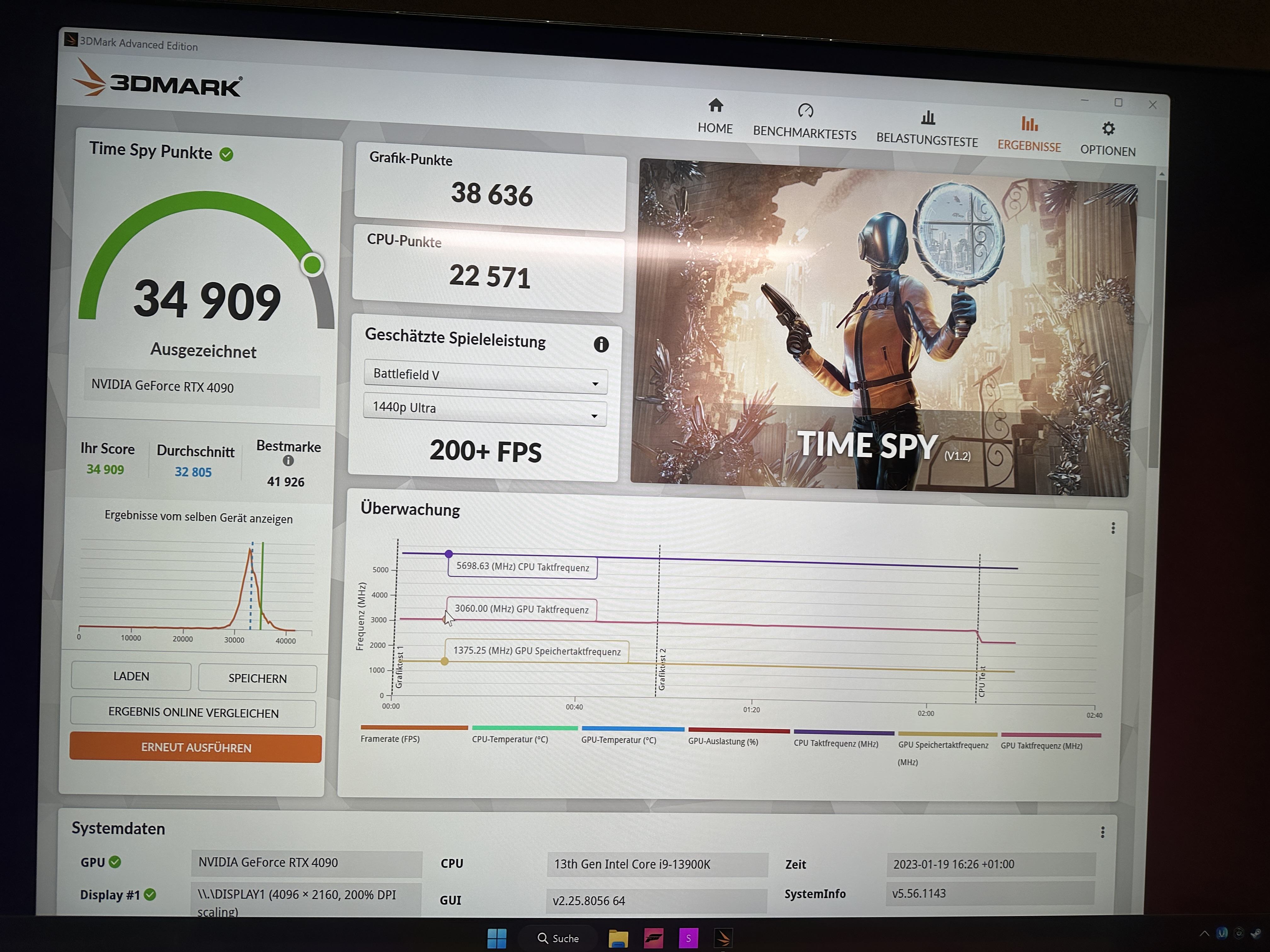Open the red F1 game taskbar icon
This screenshot has width=1270, height=952.
(653, 939)
